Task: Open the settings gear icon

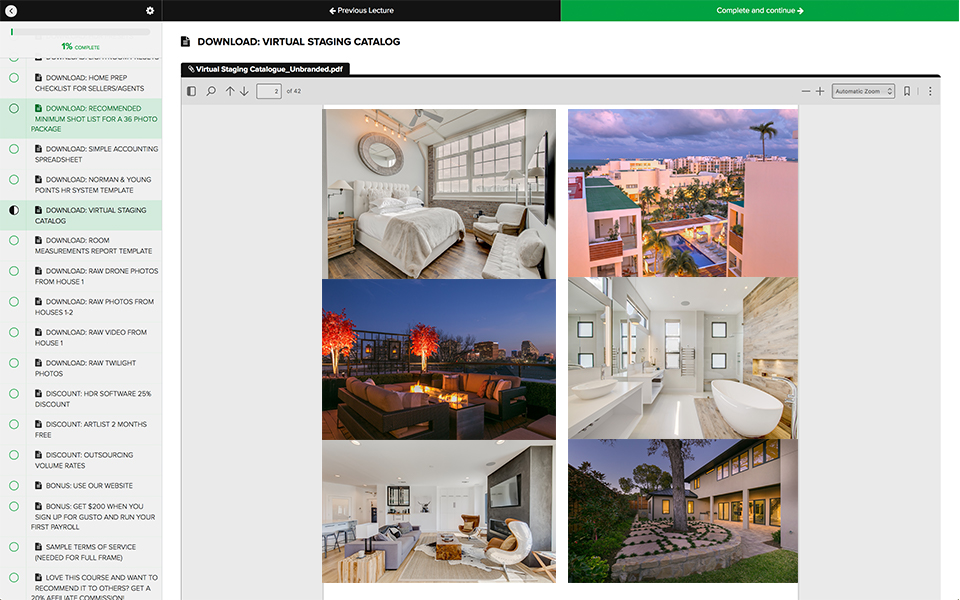Action: (150, 10)
